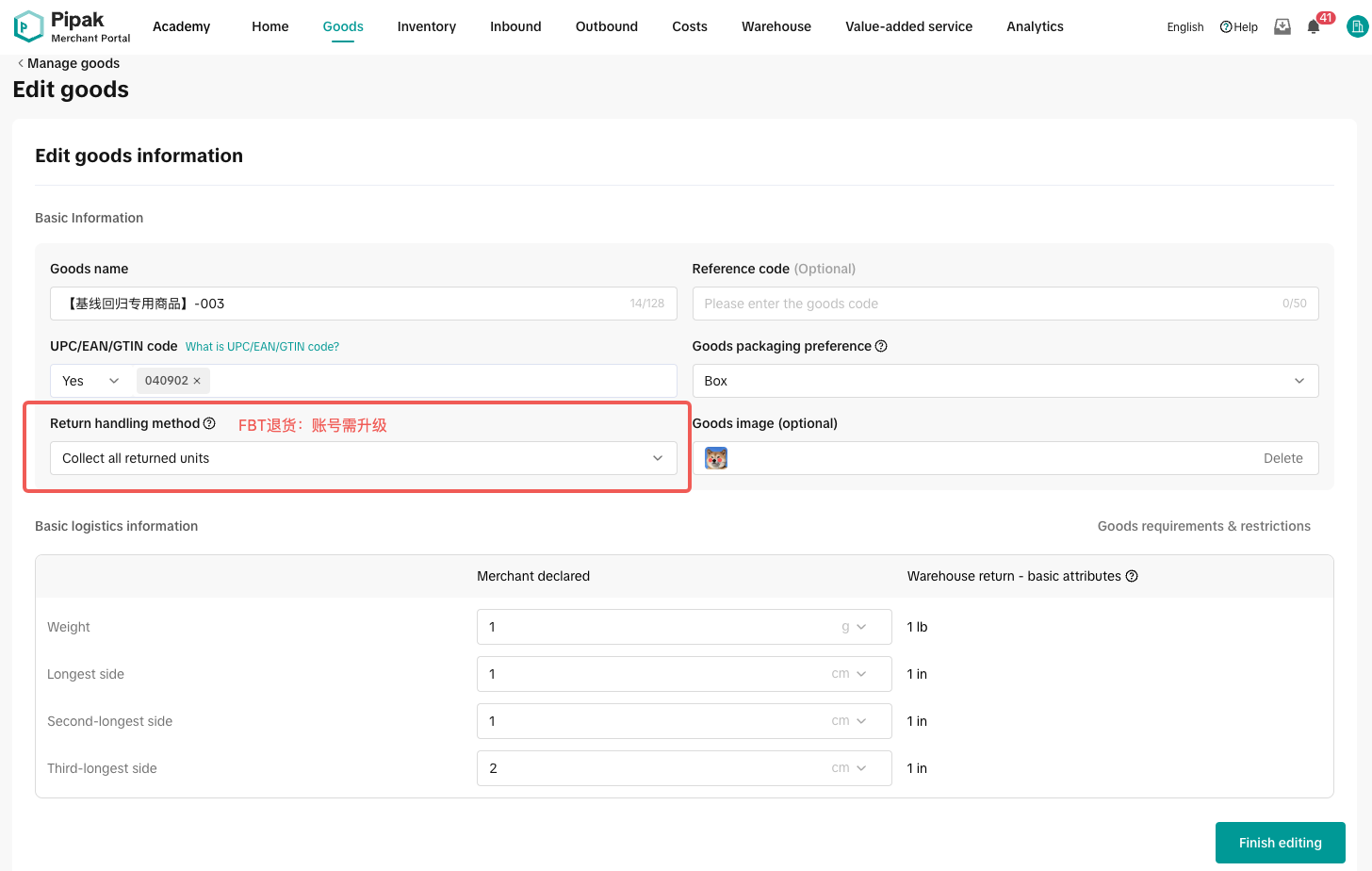Open the notifications bell icon

click(1314, 26)
